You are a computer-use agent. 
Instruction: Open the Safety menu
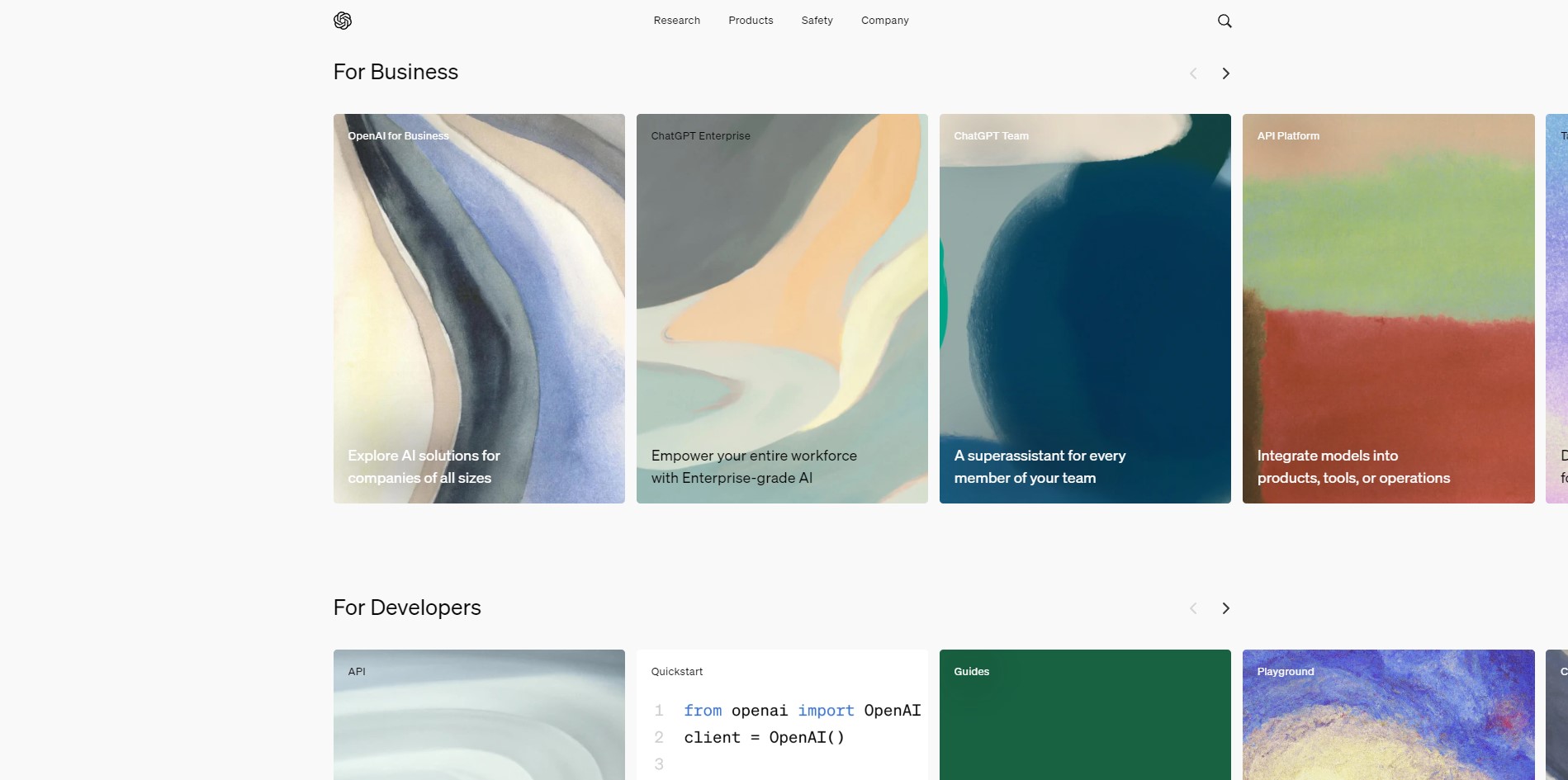pos(817,21)
